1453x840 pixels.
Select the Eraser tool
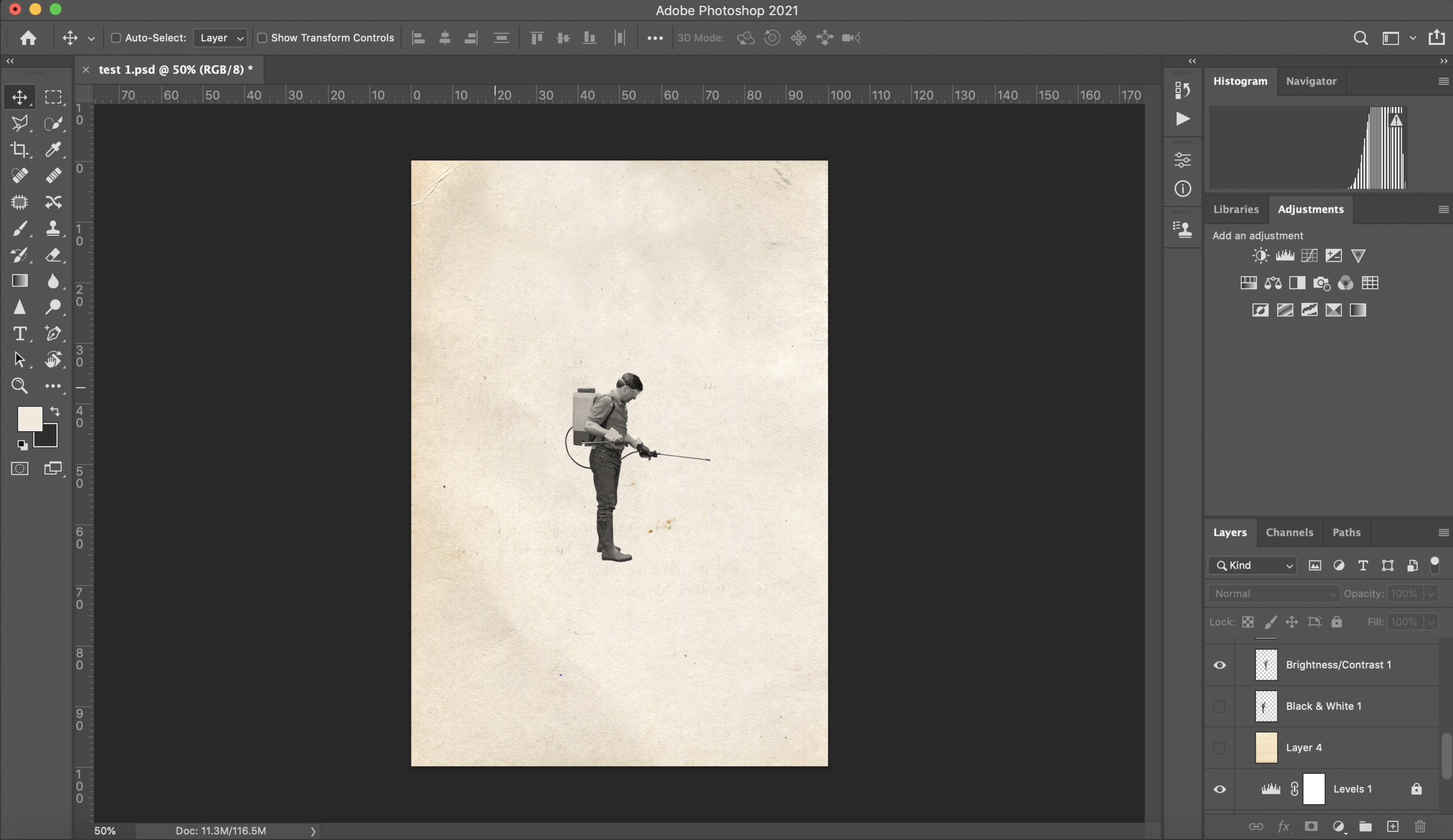53,255
